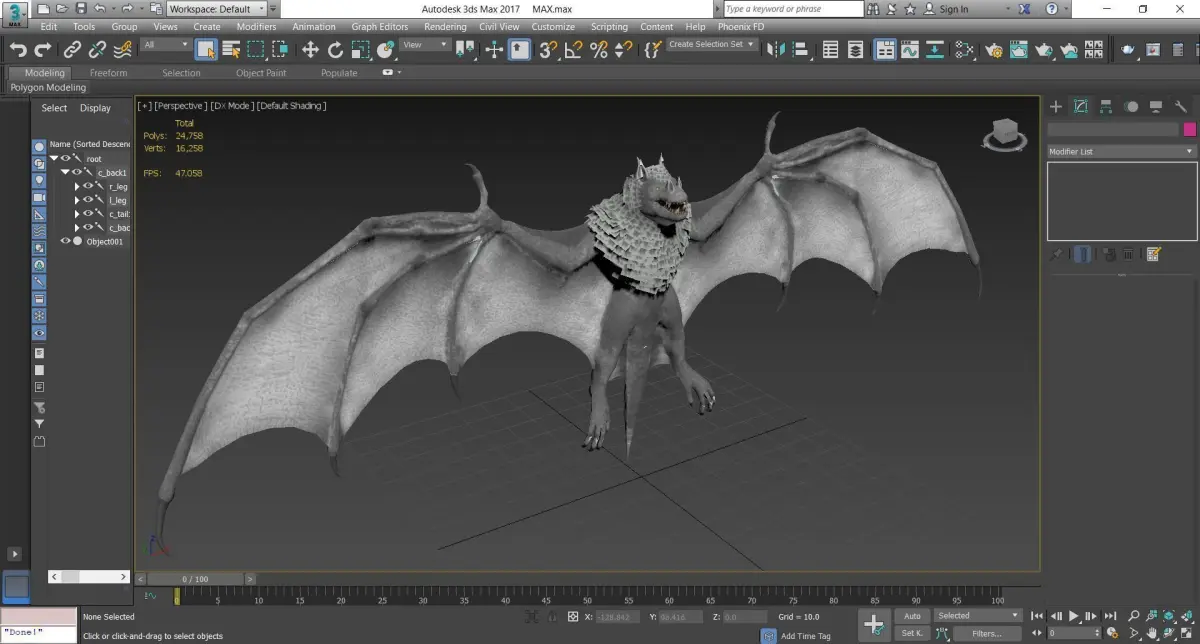Hide Object001 using its eye icon
The image size is (1200, 644).
click(x=66, y=241)
